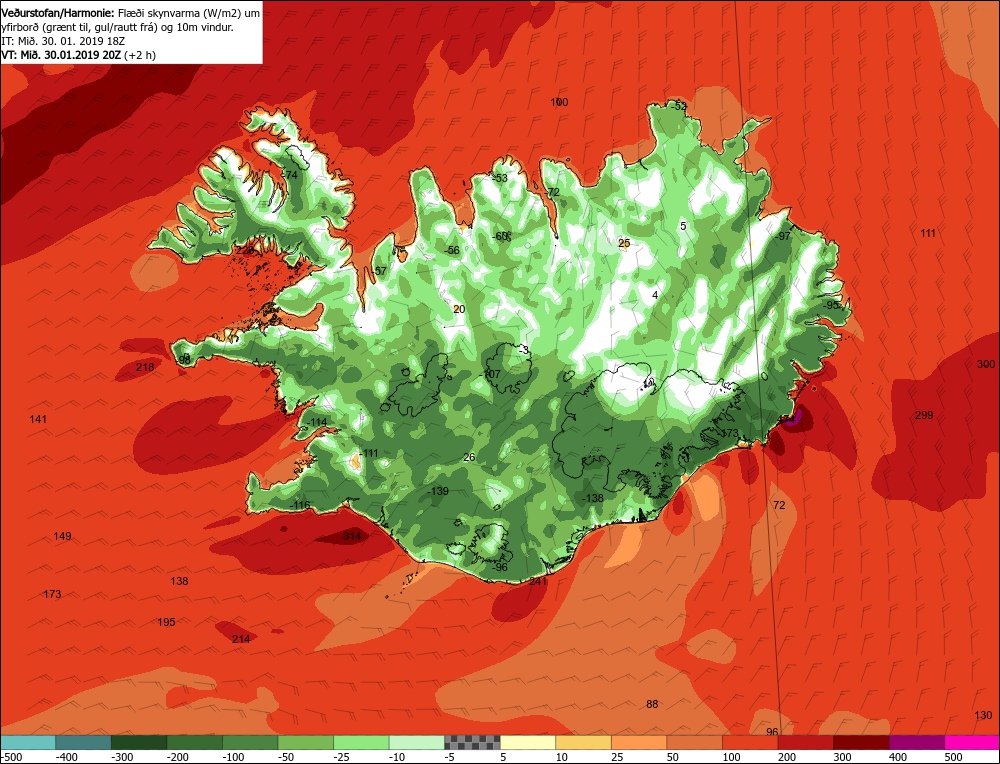Click the orange swatch between 25 and 50

point(639,742)
